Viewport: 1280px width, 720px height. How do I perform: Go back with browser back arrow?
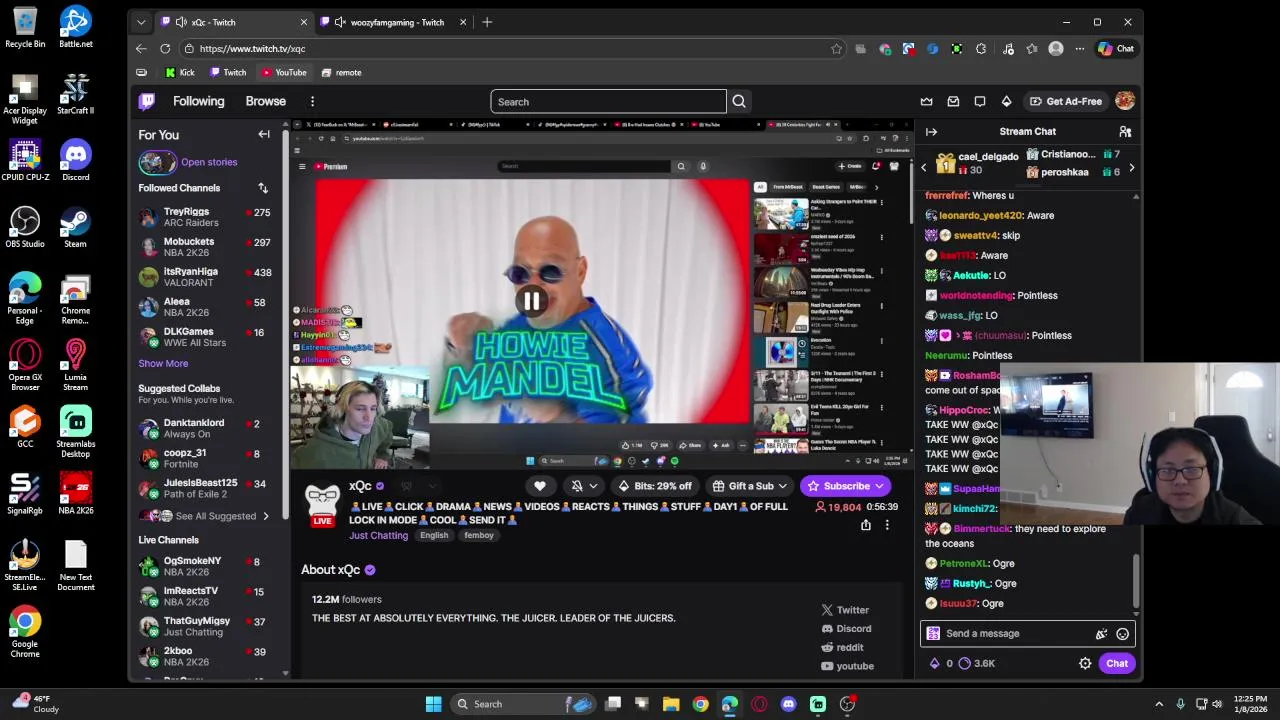141,48
